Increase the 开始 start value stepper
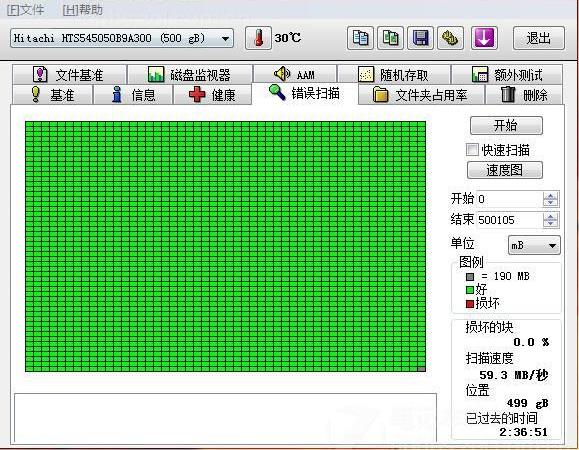 click(551, 195)
